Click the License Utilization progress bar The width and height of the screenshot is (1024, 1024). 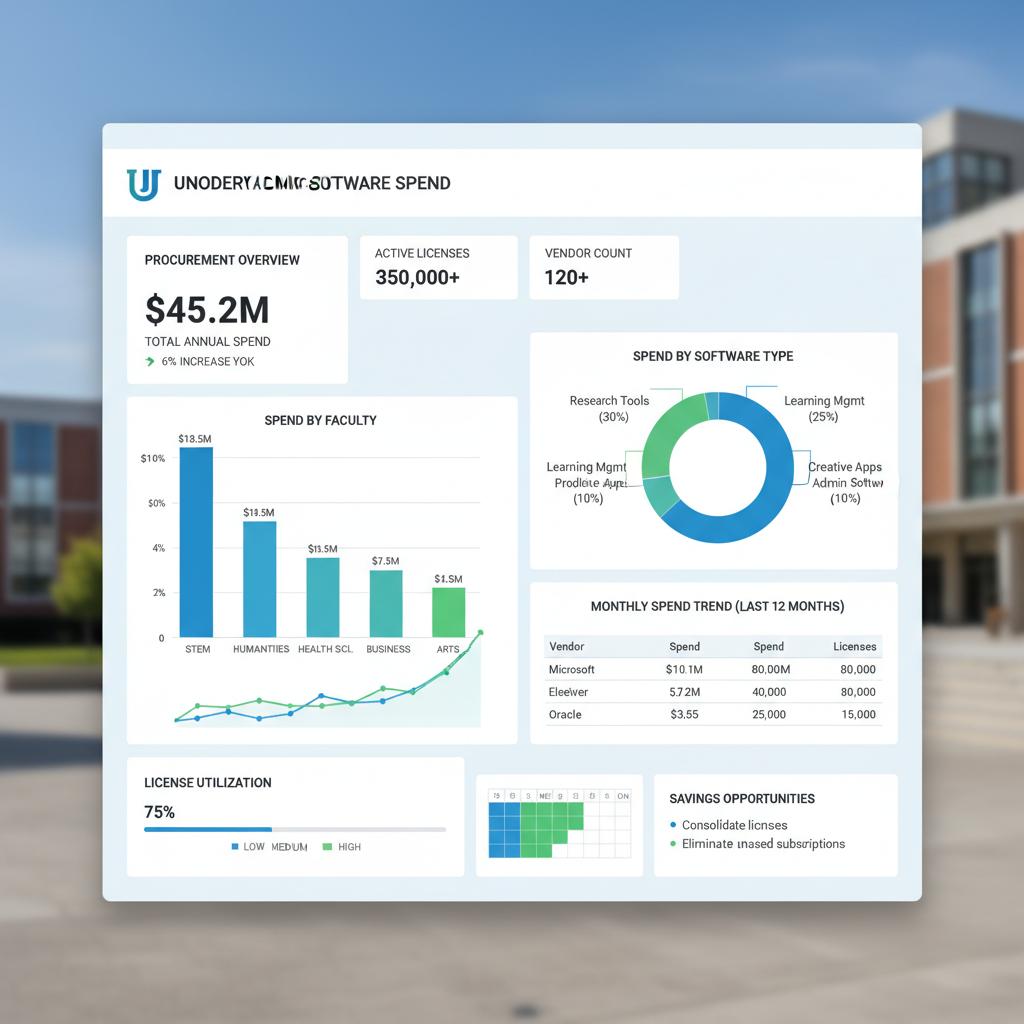pos(295,829)
